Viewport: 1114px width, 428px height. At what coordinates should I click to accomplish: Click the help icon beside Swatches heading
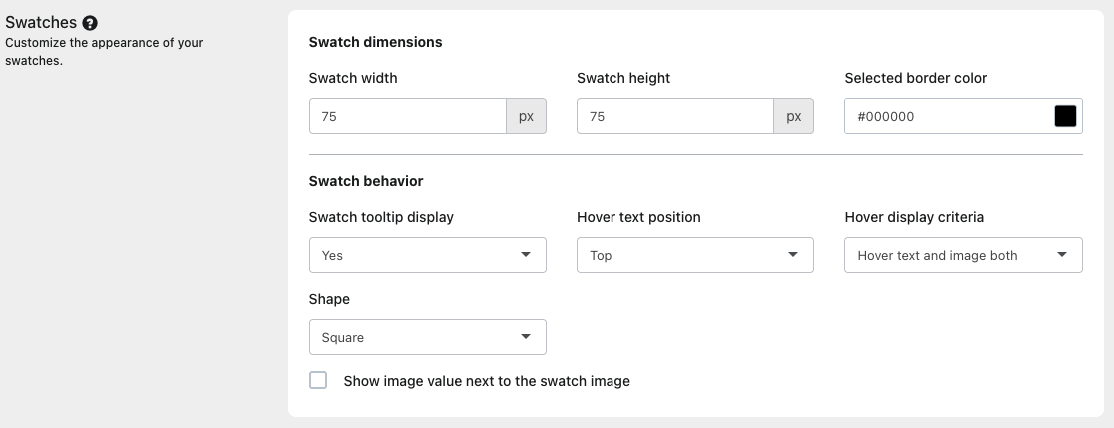point(90,23)
